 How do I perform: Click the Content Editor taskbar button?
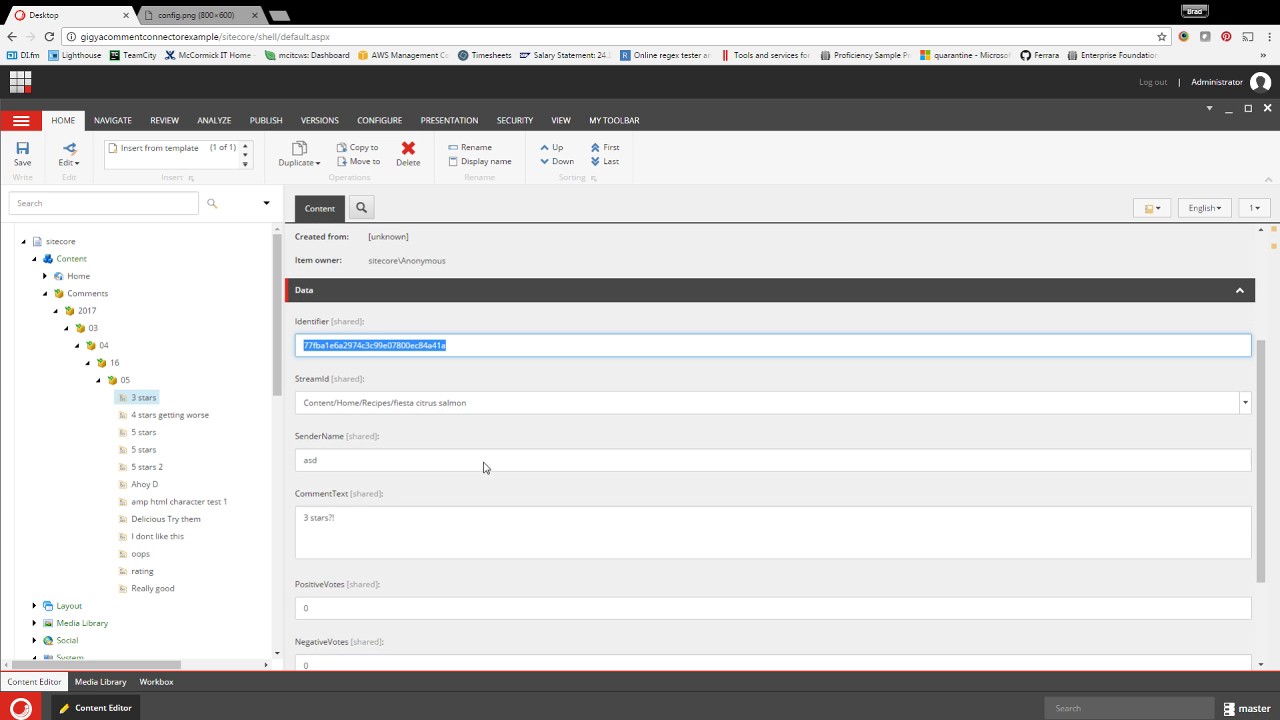coord(96,708)
